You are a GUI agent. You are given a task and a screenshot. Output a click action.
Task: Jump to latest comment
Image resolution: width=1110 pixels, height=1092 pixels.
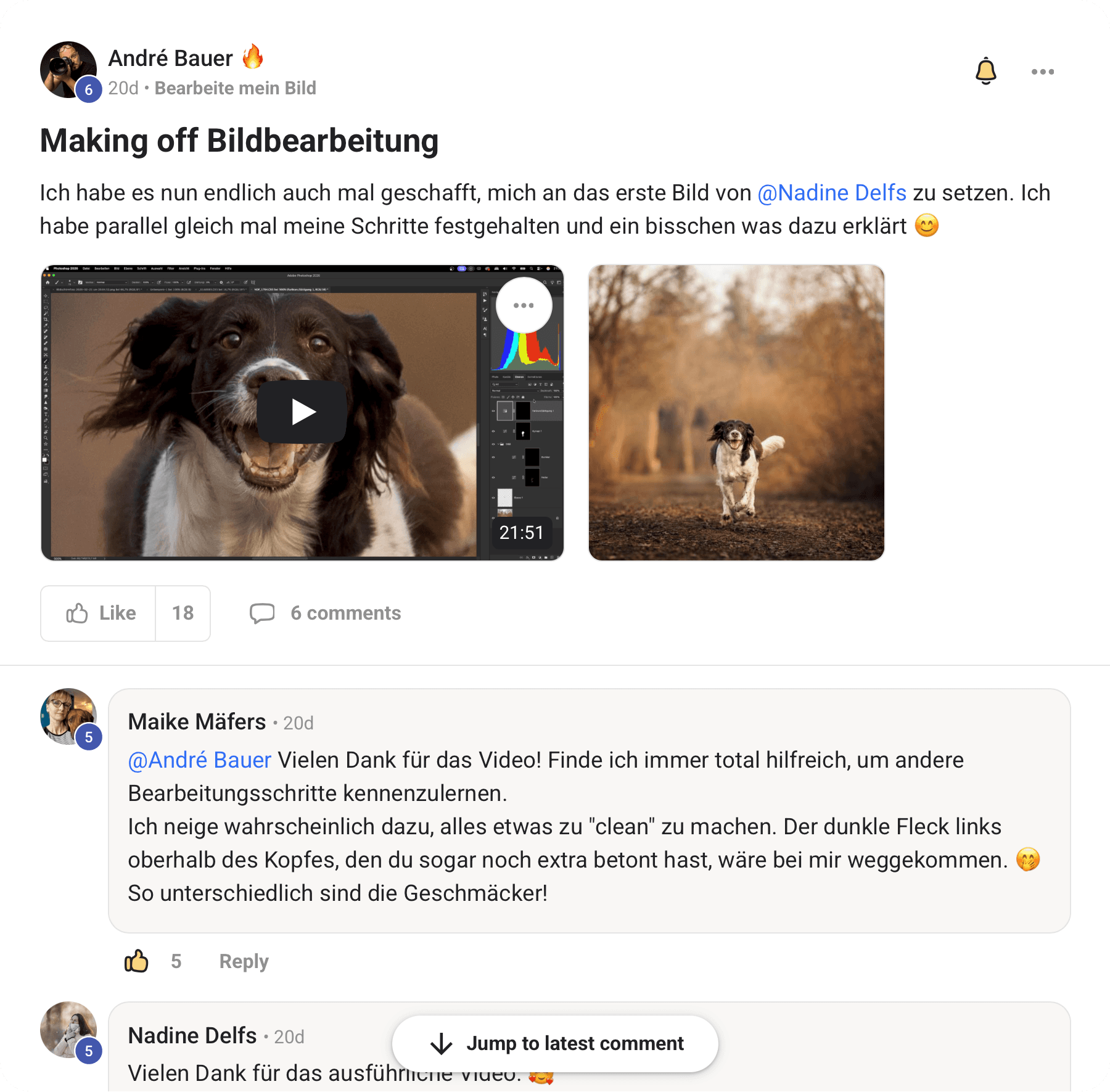(555, 1043)
